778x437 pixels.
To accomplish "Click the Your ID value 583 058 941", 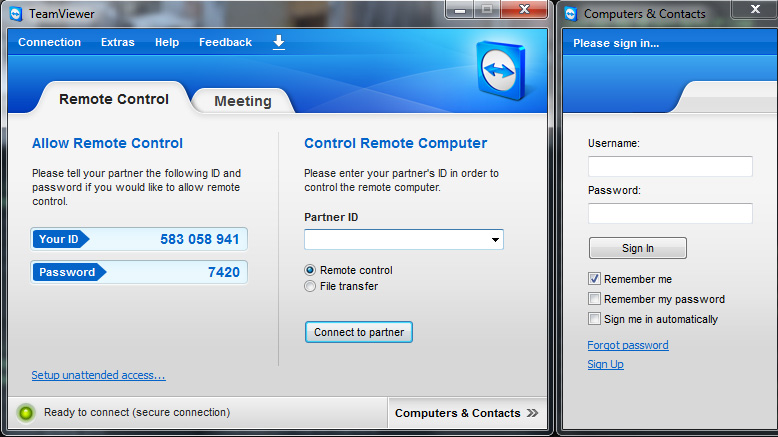I will pyautogui.click(x=199, y=240).
